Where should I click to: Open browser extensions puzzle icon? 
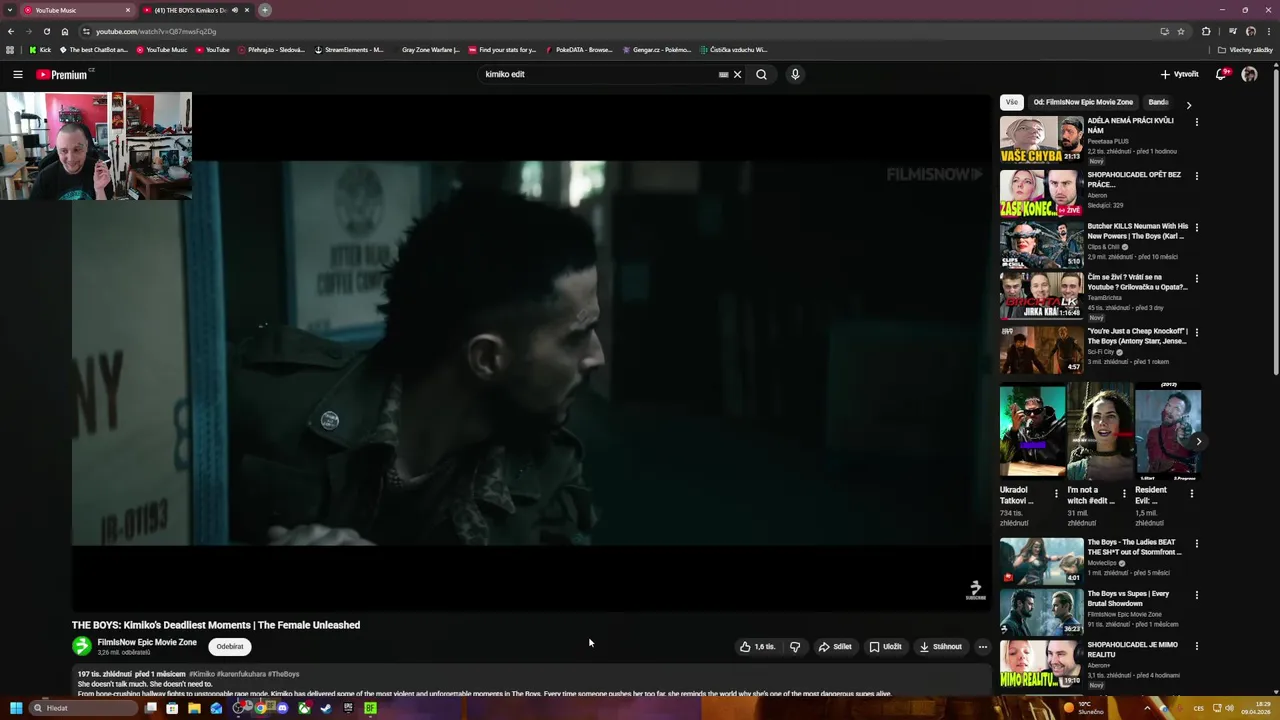click(x=1206, y=31)
